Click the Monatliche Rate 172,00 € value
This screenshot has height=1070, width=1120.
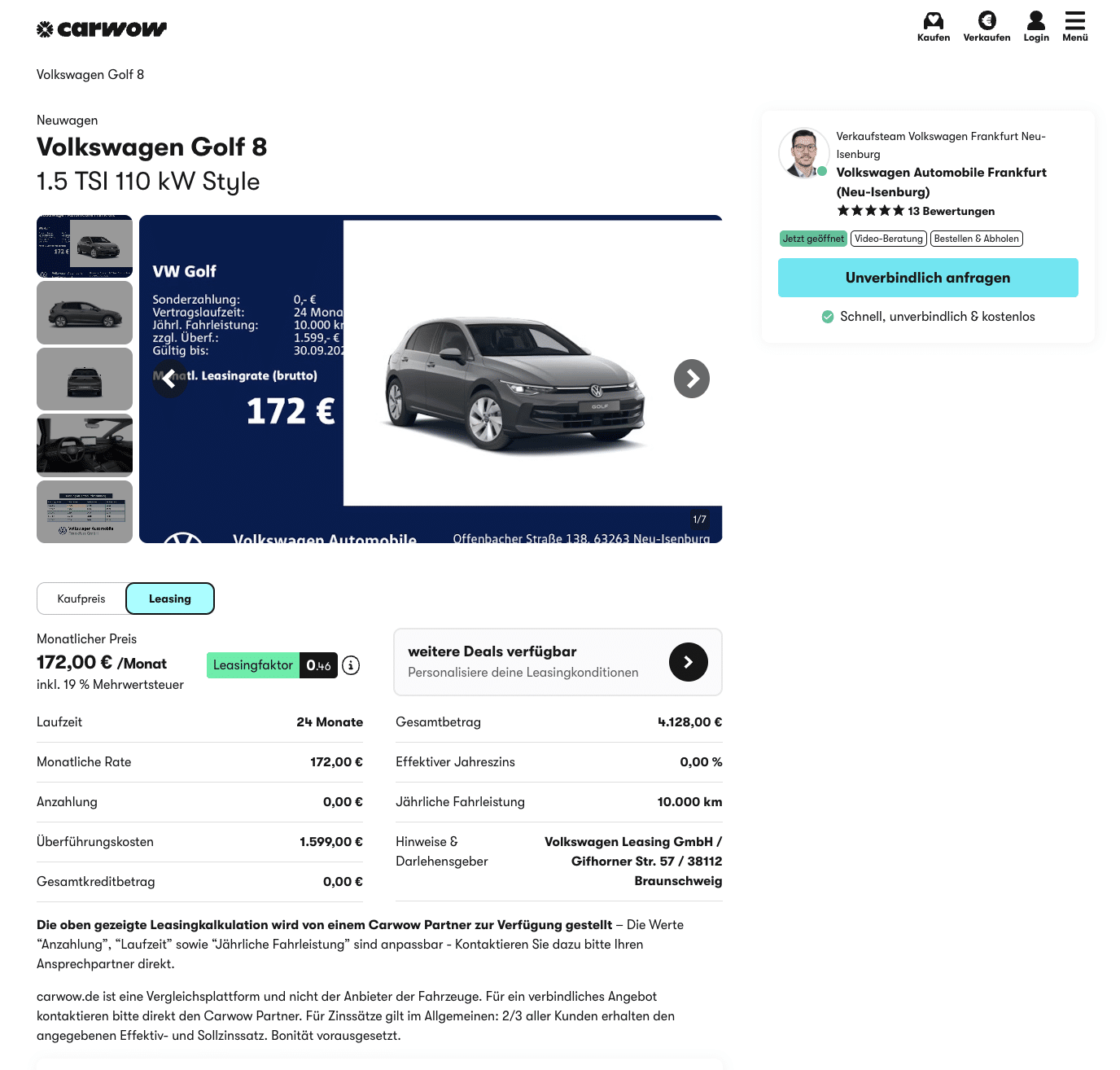click(336, 762)
